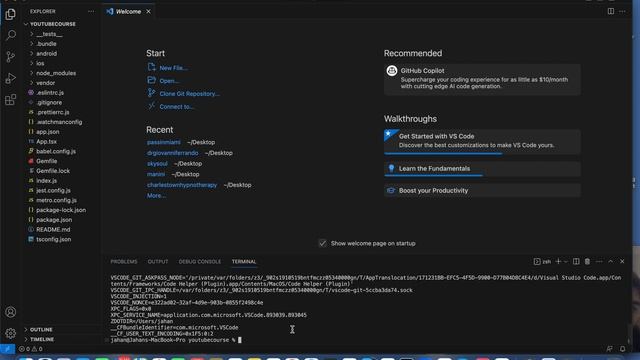
Task: Open the terminal panel more actions
Action: point(599,261)
